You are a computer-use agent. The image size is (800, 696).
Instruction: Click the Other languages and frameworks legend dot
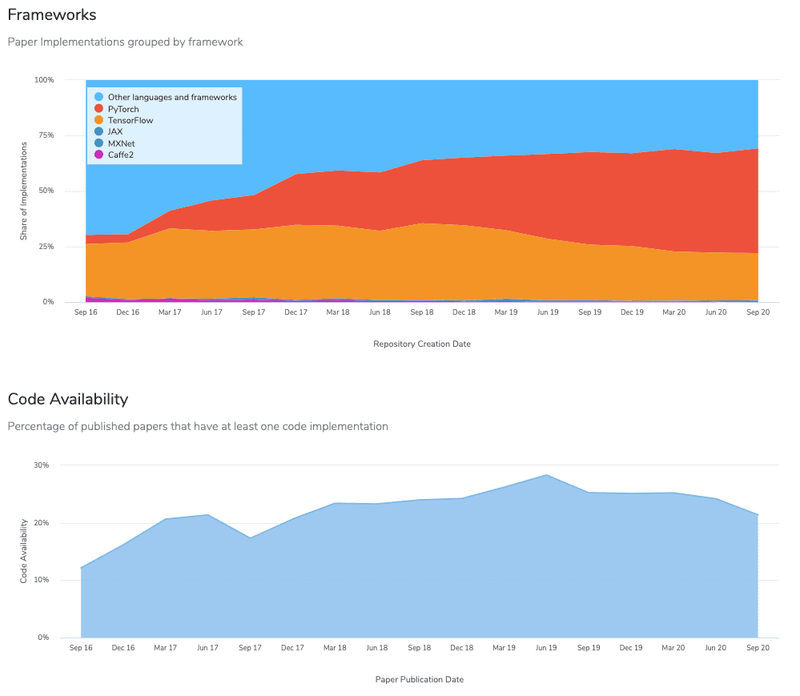pyautogui.click(x=98, y=97)
